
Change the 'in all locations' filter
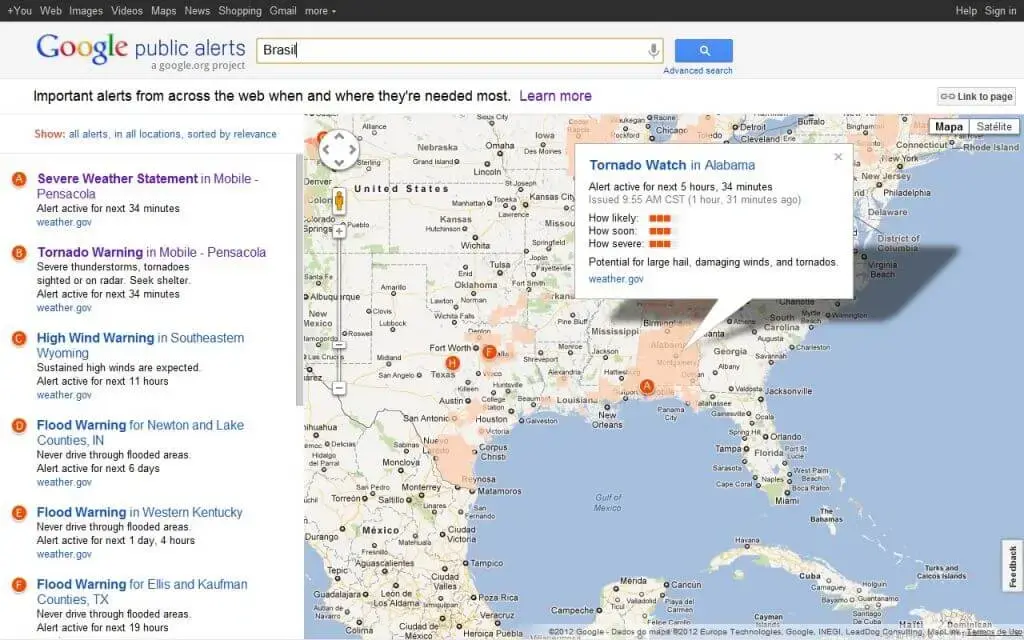(x=148, y=134)
